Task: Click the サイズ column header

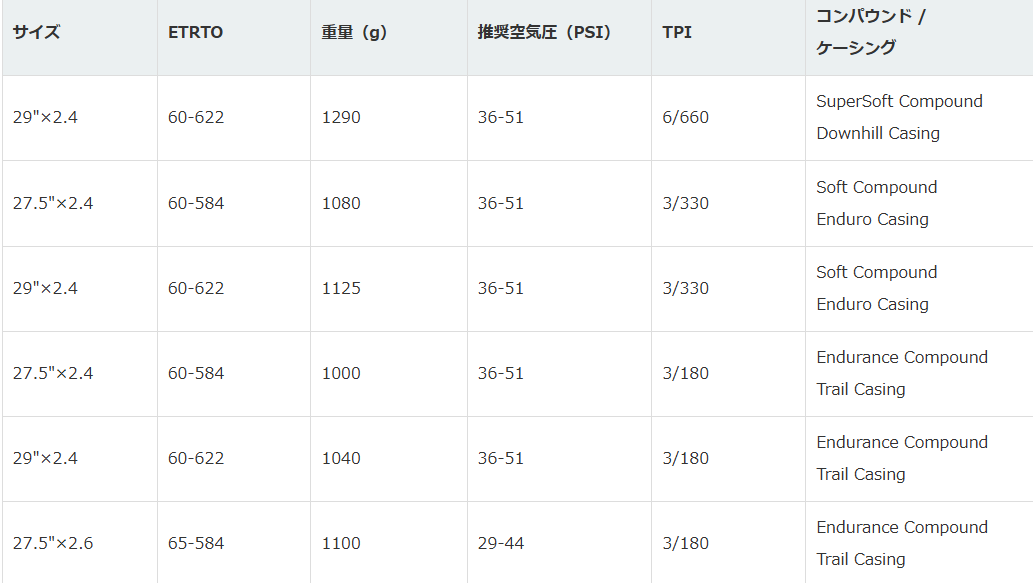Action: [x=37, y=32]
